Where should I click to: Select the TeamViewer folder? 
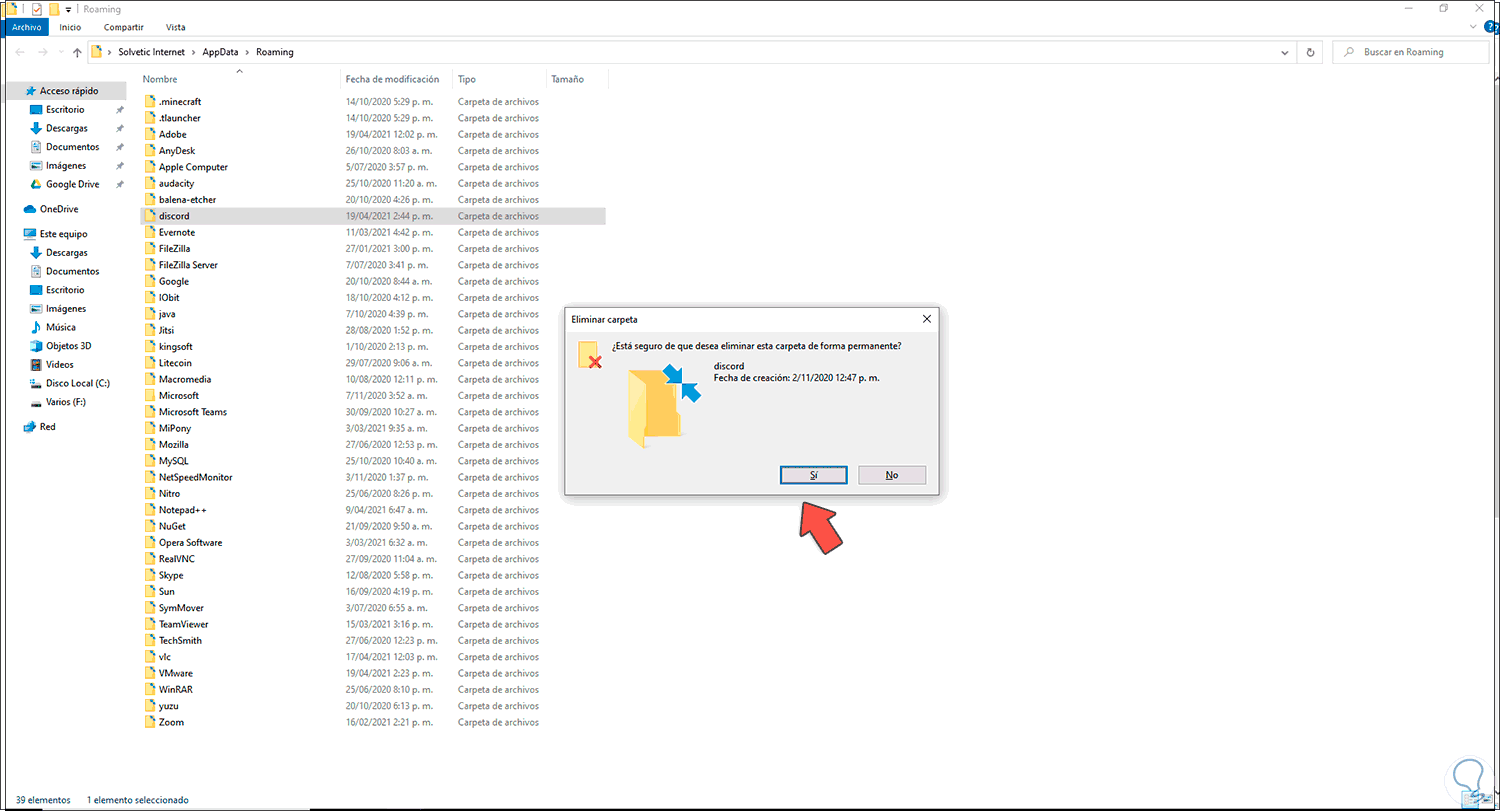pos(373,624)
